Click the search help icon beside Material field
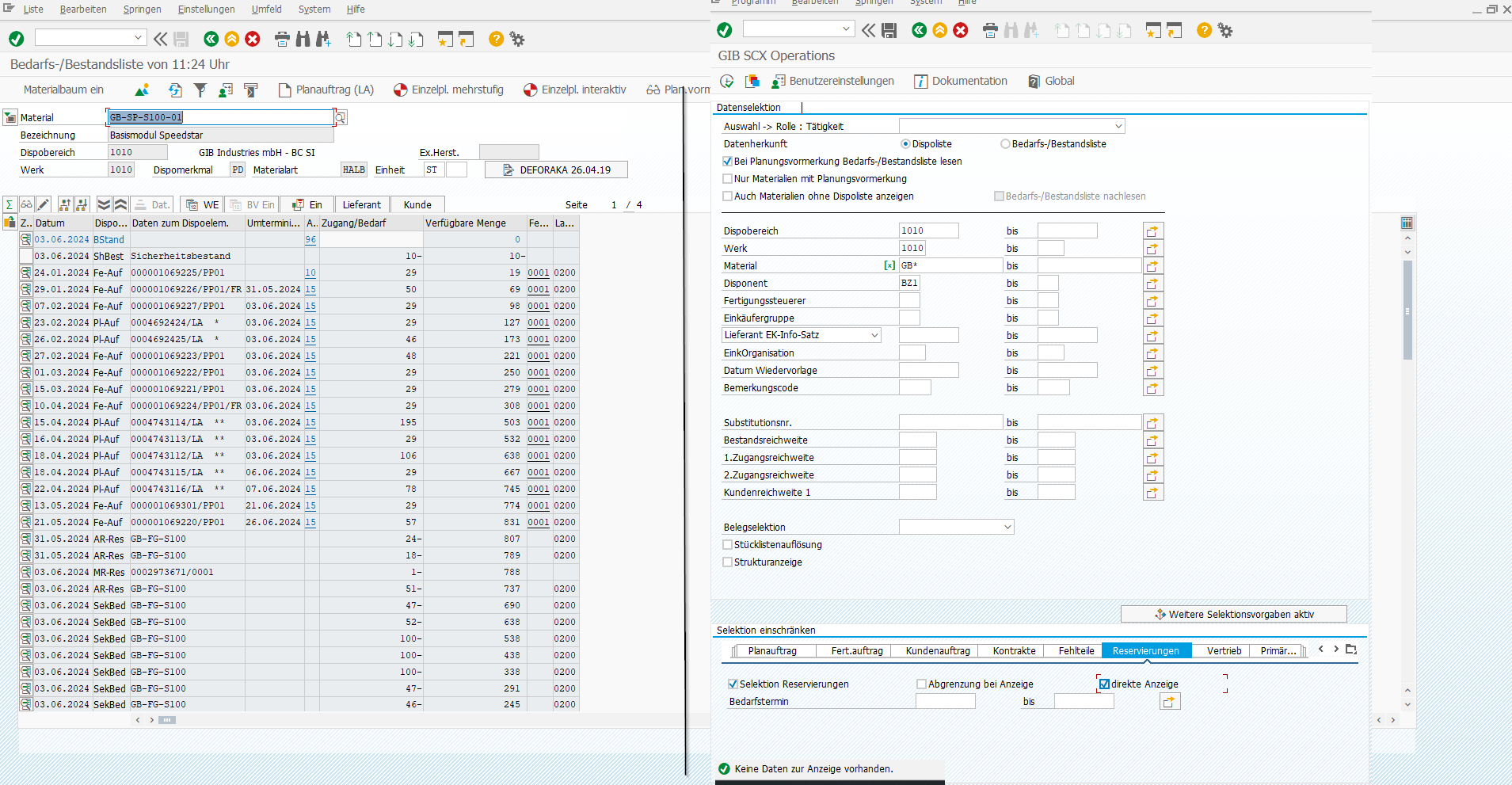1512x785 pixels. (341, 118)
